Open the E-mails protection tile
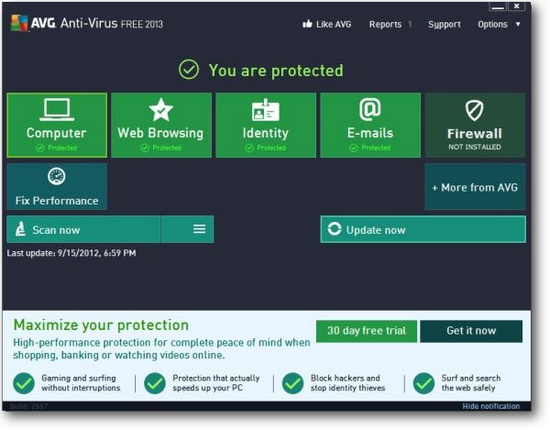The width and height of the screenshot is (550, 430). point(370,125)
